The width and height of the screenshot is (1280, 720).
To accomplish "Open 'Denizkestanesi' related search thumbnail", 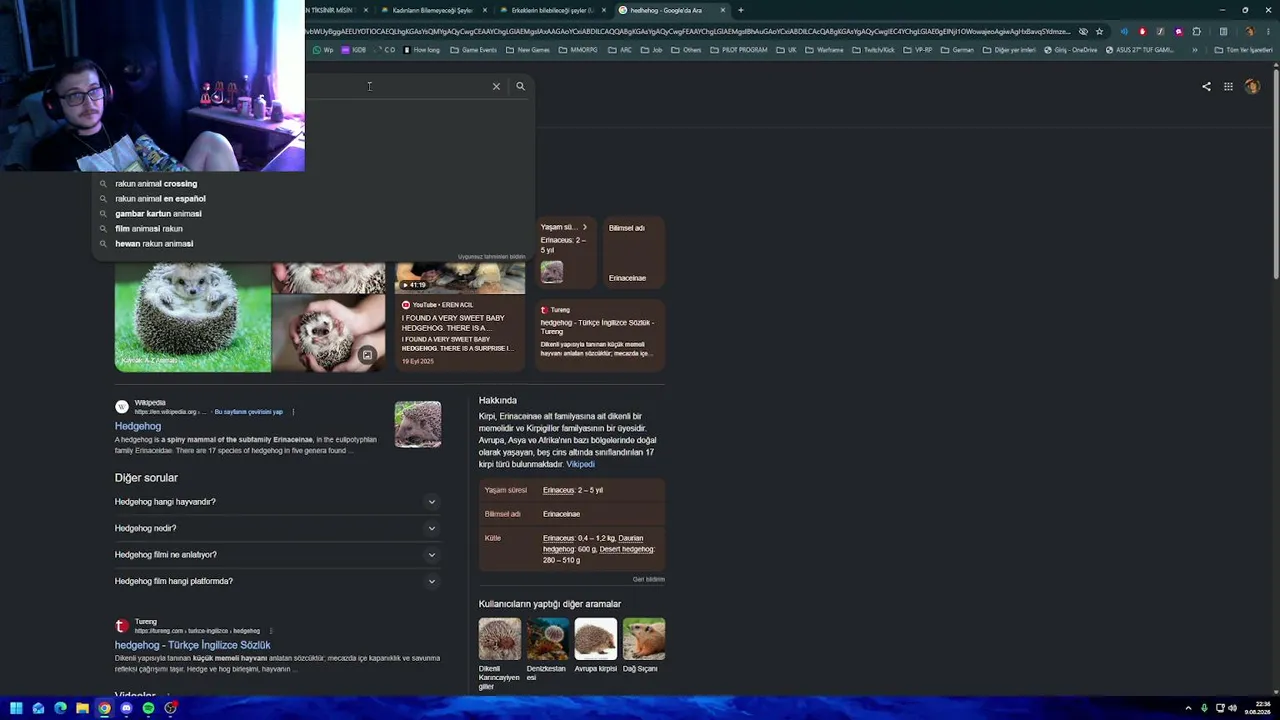I will 547,639.
